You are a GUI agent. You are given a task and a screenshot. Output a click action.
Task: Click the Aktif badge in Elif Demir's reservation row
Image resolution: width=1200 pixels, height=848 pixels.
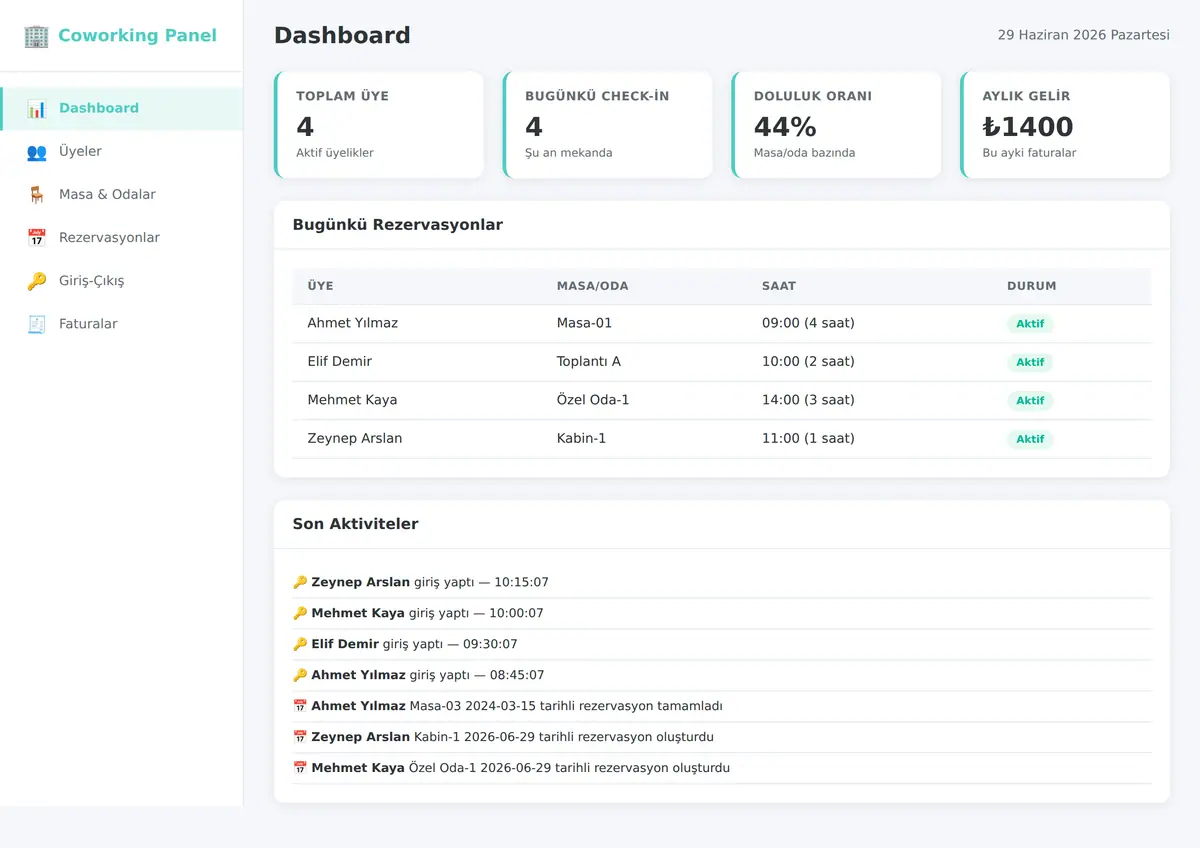pyautogui.click(x=1030, y=362)
